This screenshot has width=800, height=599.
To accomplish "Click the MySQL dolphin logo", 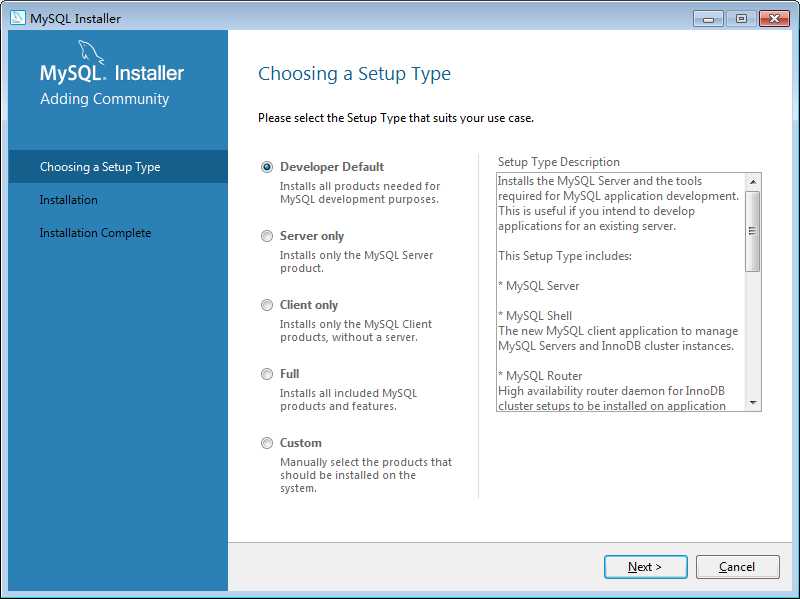I will [x=91, y=53].
